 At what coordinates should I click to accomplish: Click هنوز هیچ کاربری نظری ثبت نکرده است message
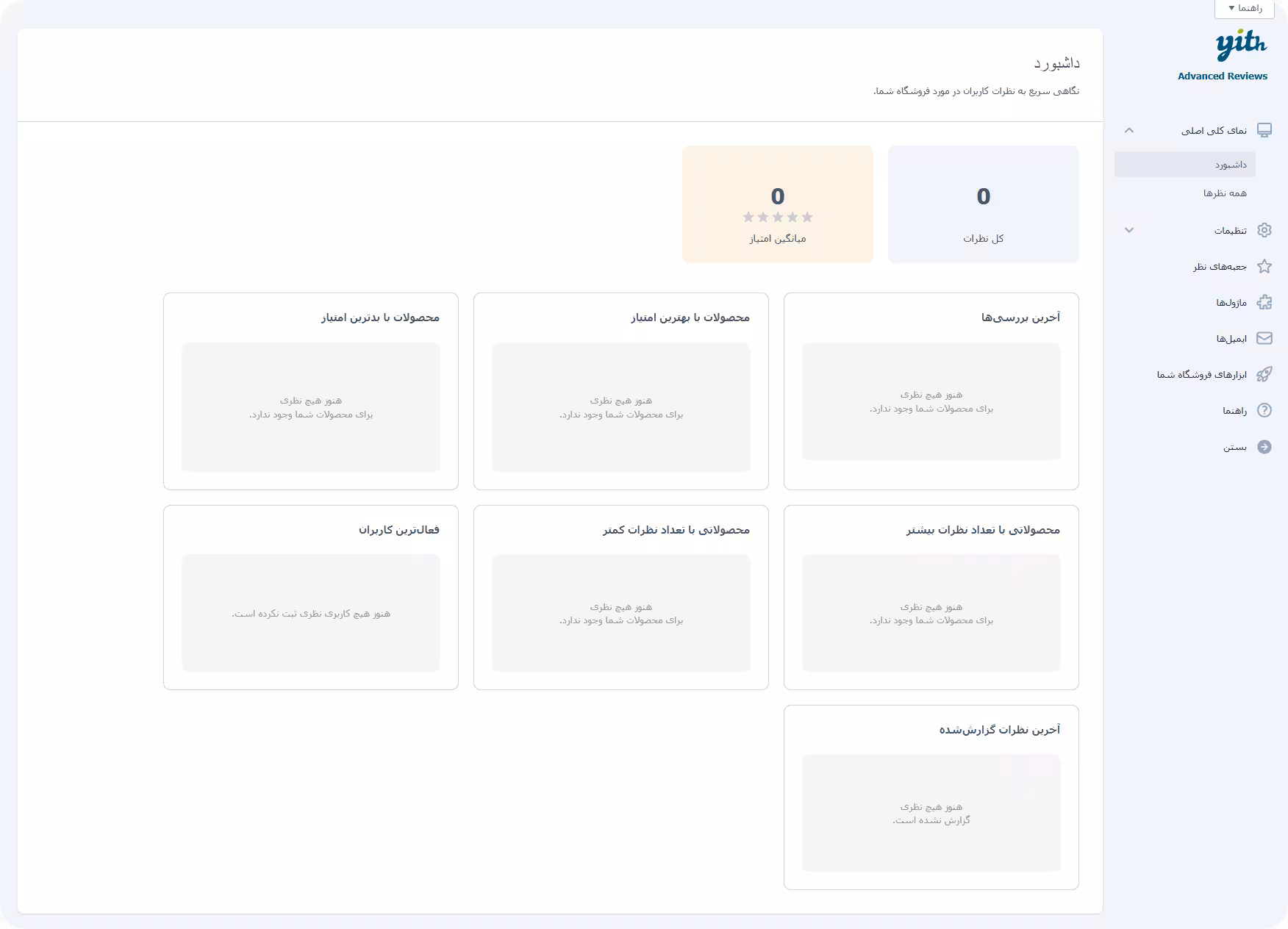pos(311,614)
